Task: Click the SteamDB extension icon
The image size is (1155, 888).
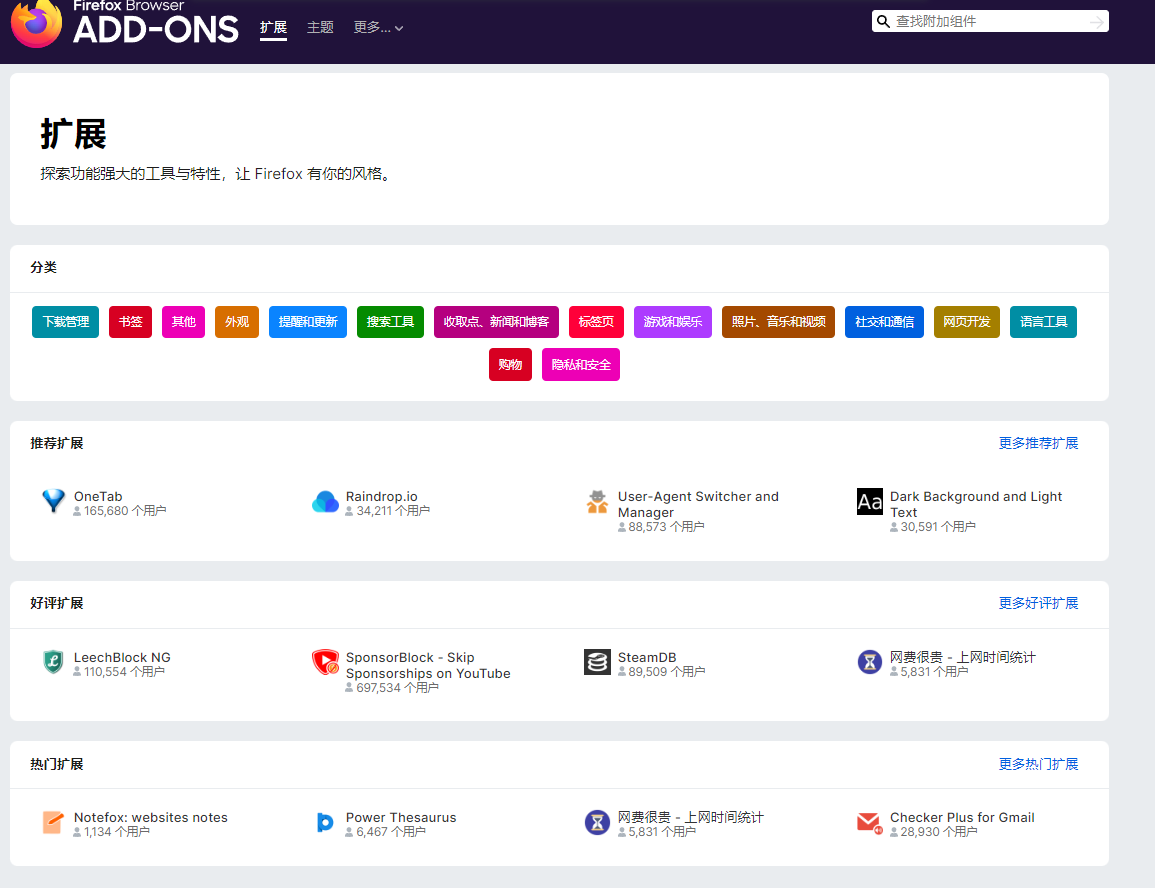Action: [x=597, y=662]
